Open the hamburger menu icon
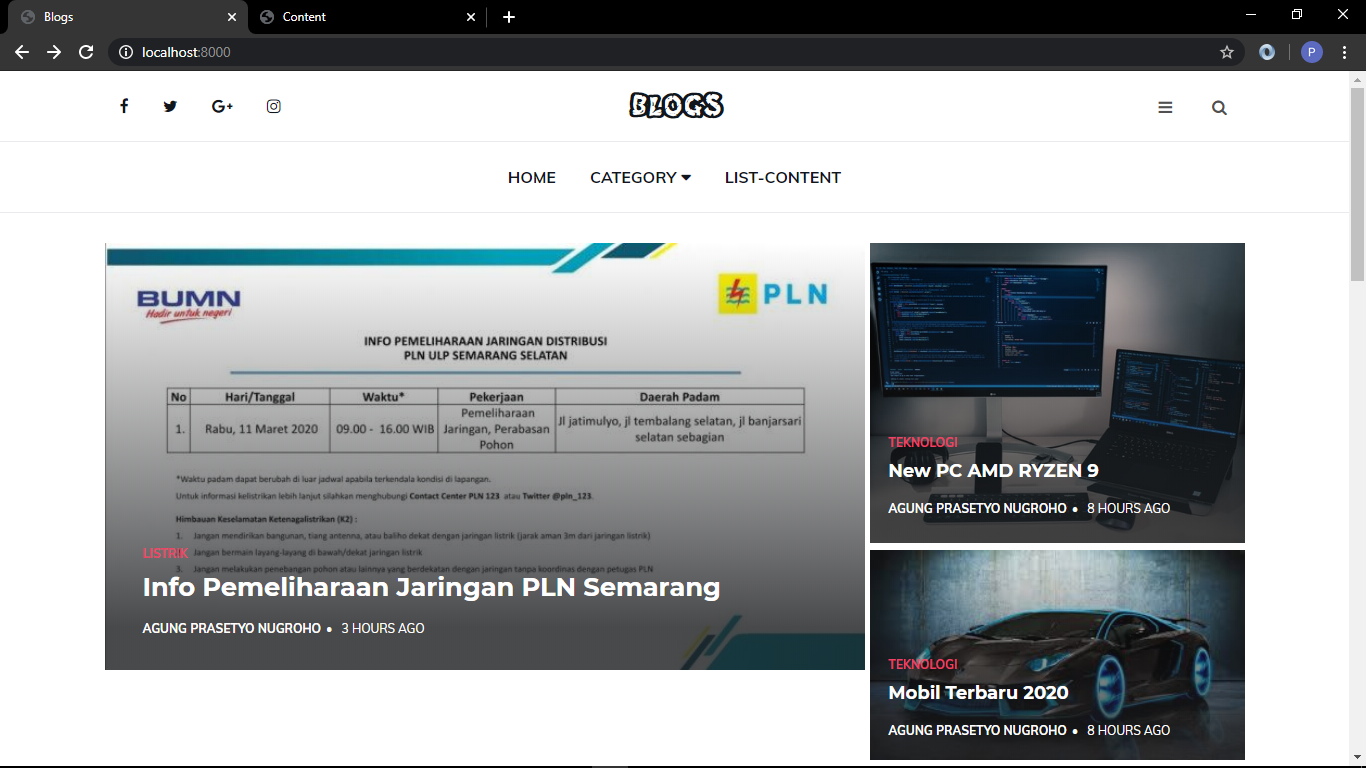This screenshot has height=768, width=1366. pyautogui.click(x=1165, y=108)
